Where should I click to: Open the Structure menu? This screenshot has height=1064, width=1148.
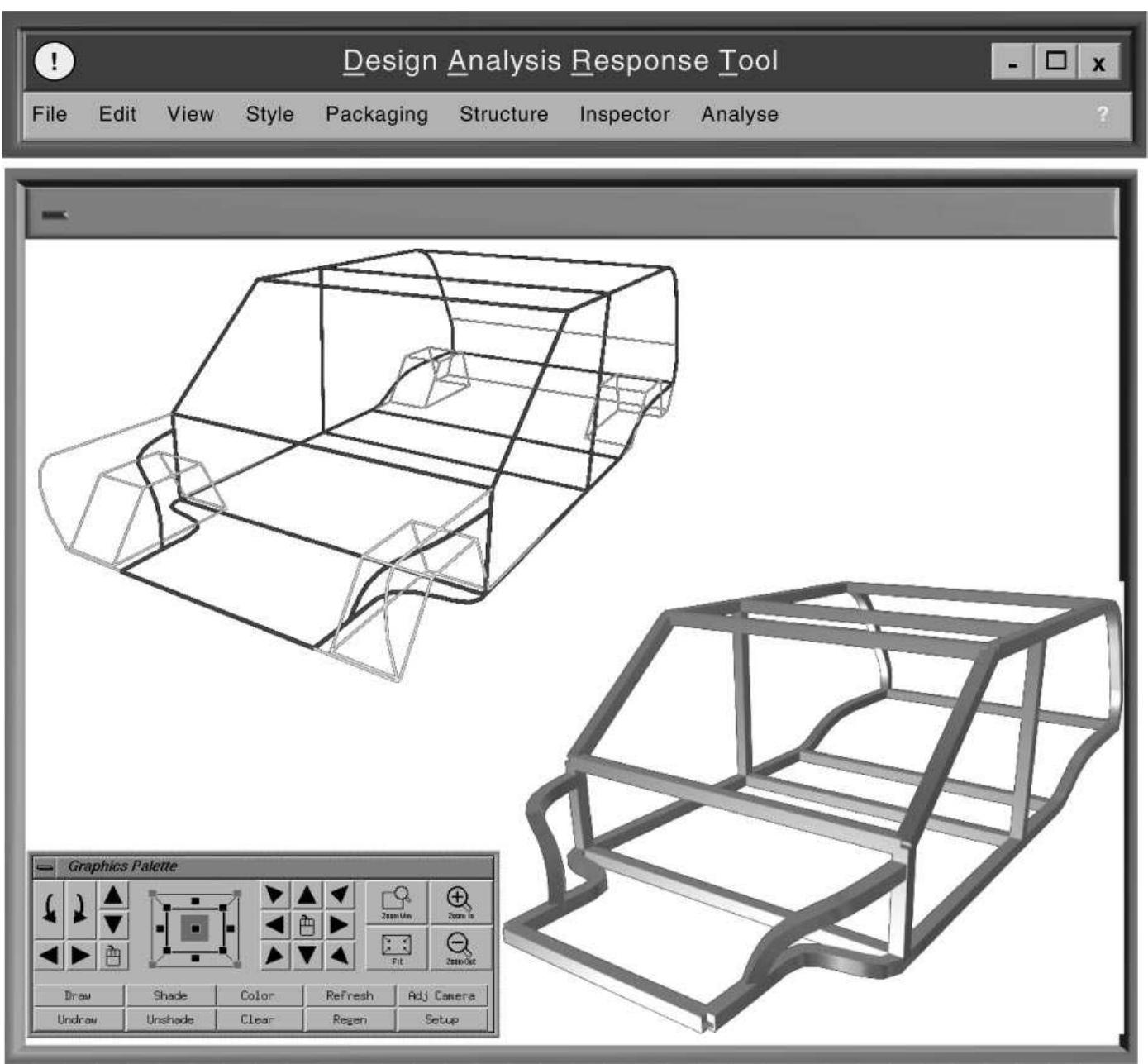[504, 114]
